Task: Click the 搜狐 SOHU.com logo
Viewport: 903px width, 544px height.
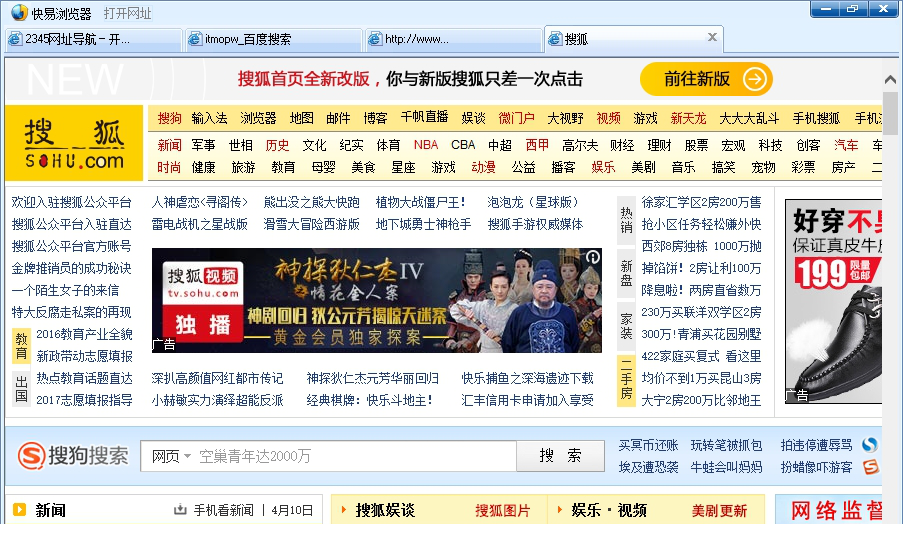Action: pyautogui.click(x=74, y=143)
